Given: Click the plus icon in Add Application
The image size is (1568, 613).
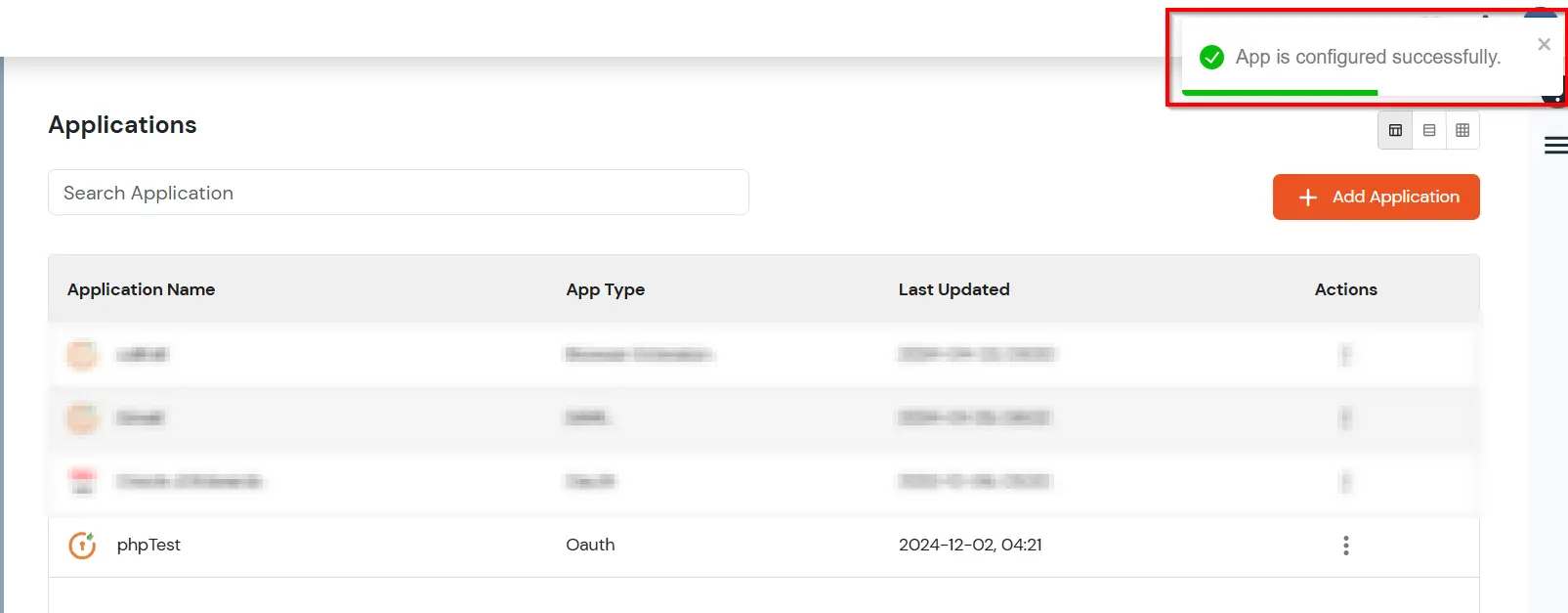Looking at the screenshot, I should [1308, 197].
